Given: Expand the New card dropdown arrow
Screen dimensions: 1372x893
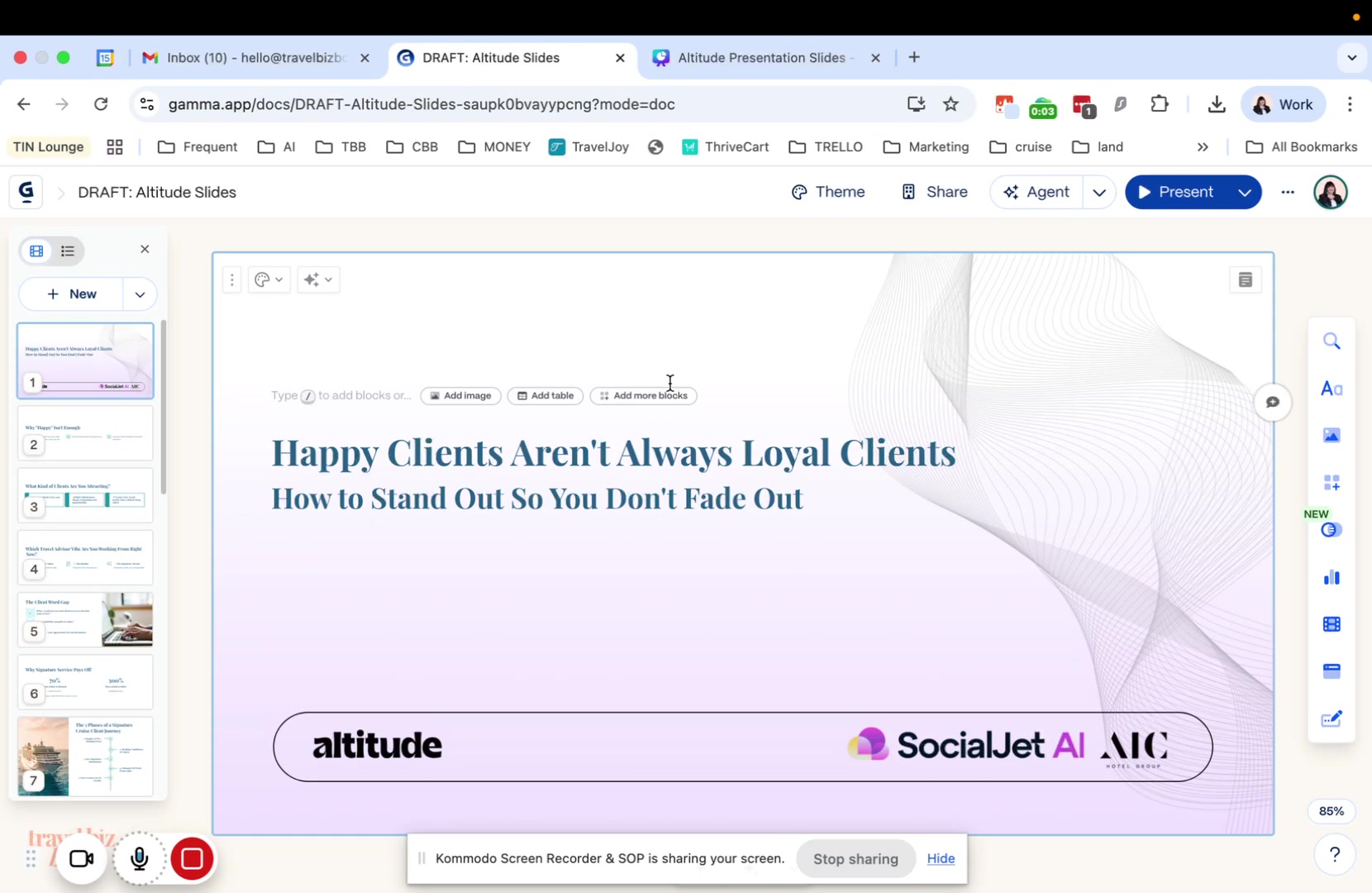Looking at the screenshot, I should click(x=140, y=294).
